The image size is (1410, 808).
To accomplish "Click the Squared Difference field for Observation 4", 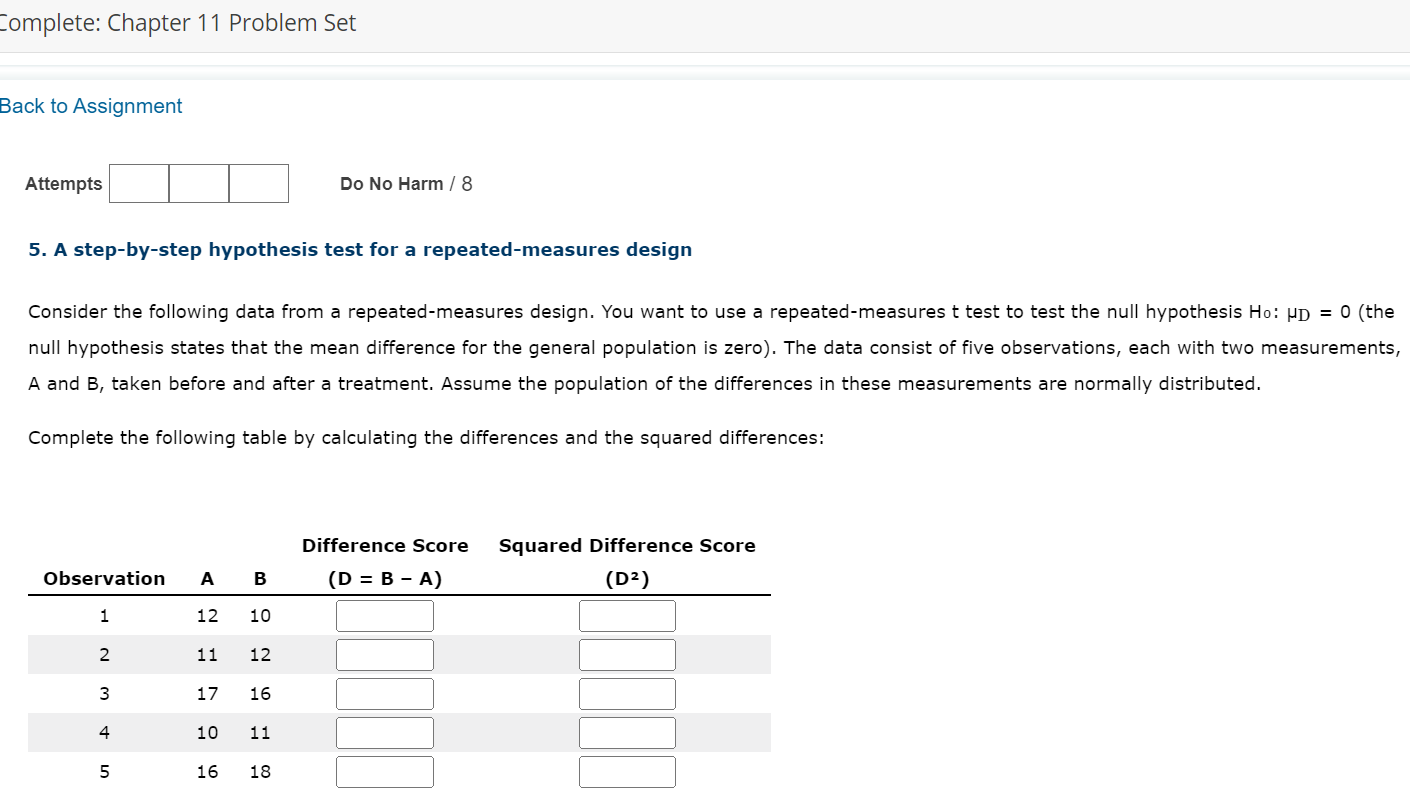I will [x=627, y=732].
